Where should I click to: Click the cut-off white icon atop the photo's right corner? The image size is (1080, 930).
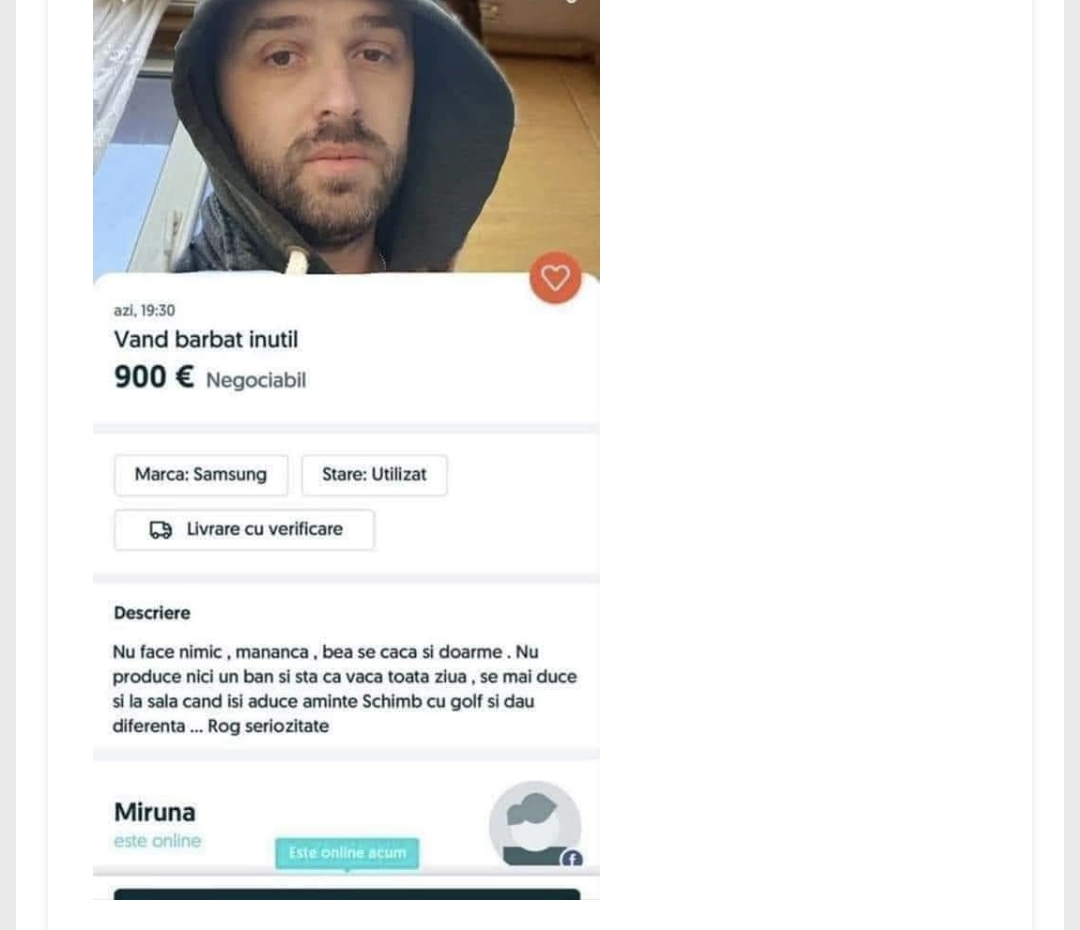pos(570,1)
